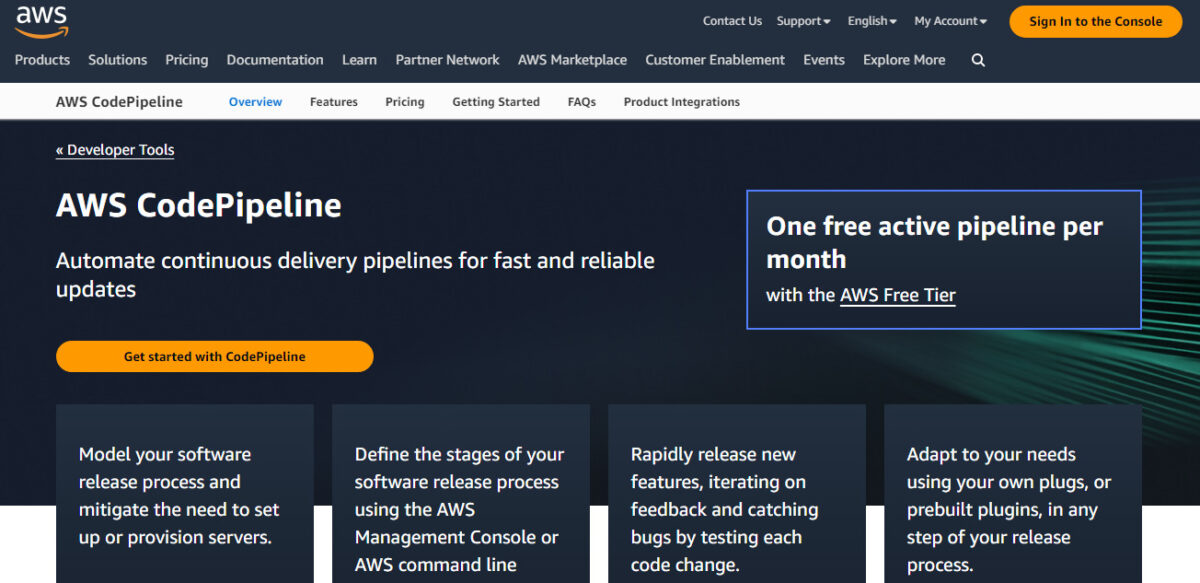The image size is (1200, 583).
Task: Click Sign In to the Console
Action: (x=1095, y=21)
